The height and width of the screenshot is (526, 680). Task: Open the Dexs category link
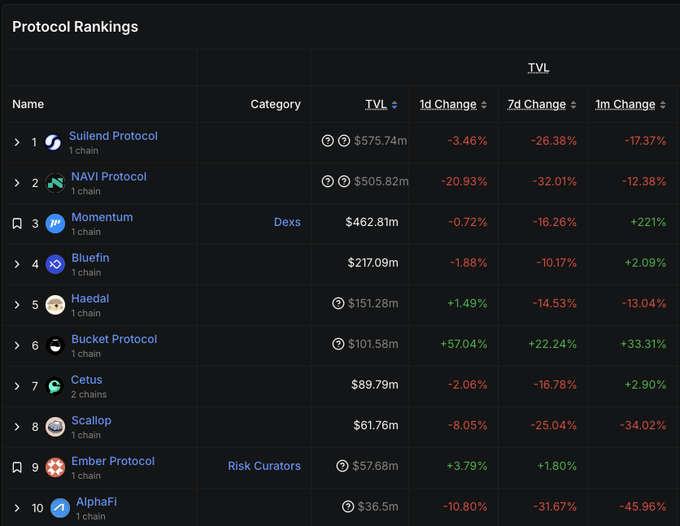click(287, 222)
